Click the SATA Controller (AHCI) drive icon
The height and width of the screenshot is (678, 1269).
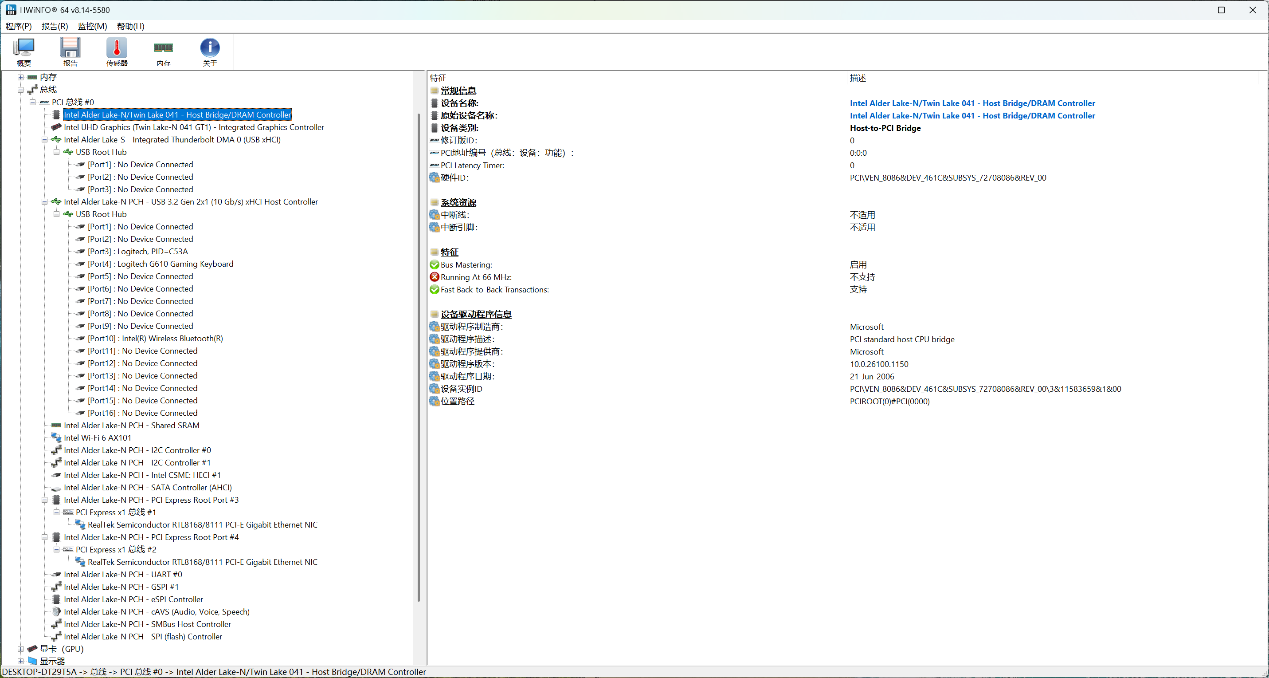(x=56, y=487)
